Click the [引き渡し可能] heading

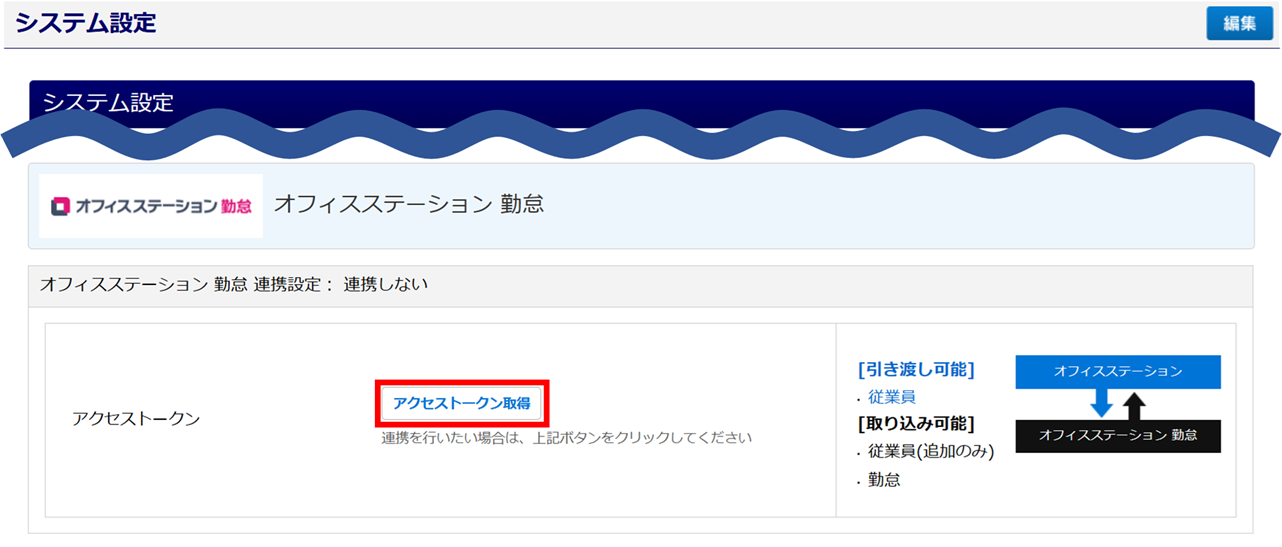click(916, 370)
